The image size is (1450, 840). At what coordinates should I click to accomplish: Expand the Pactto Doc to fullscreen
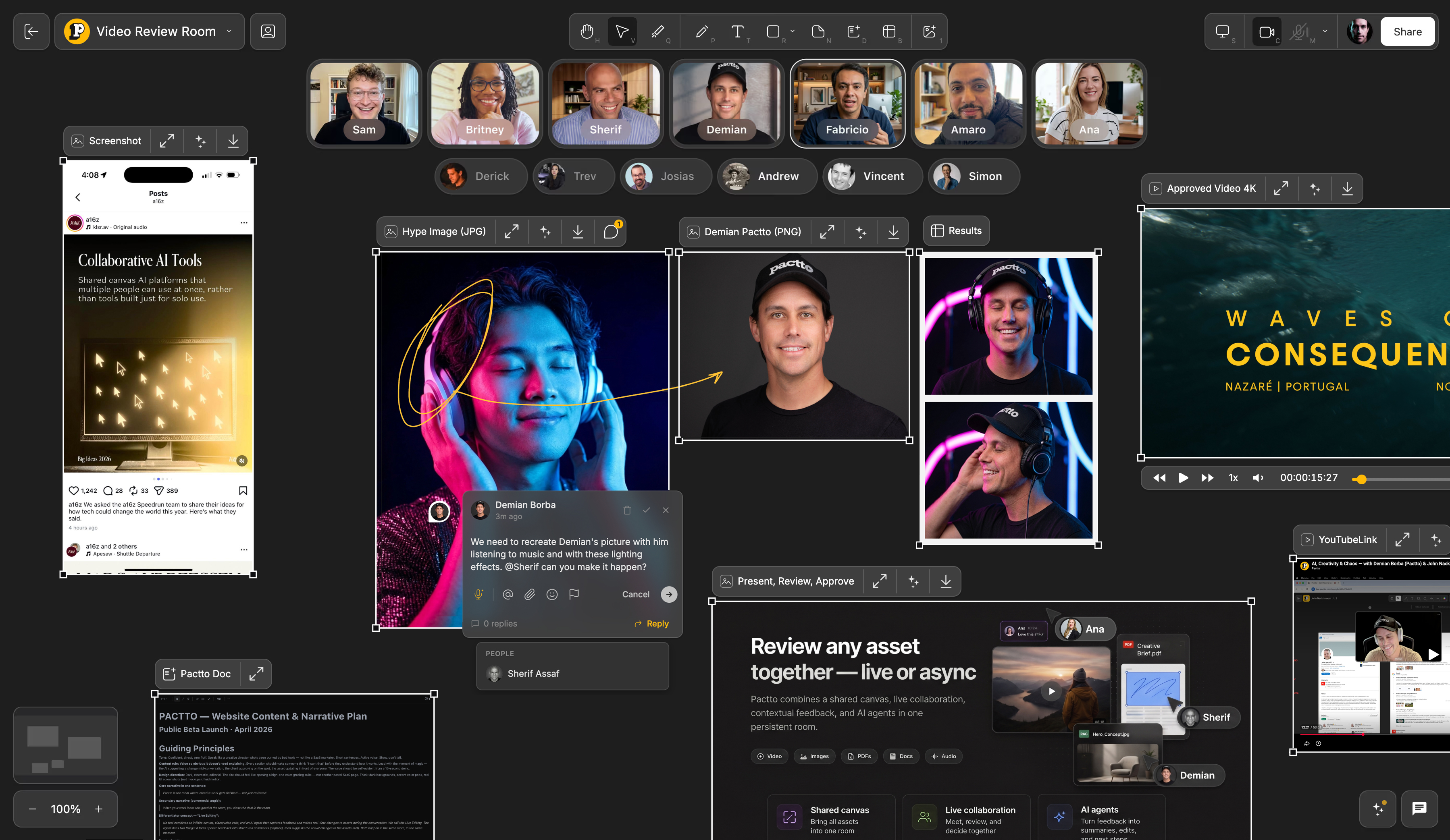click(256, 674)
